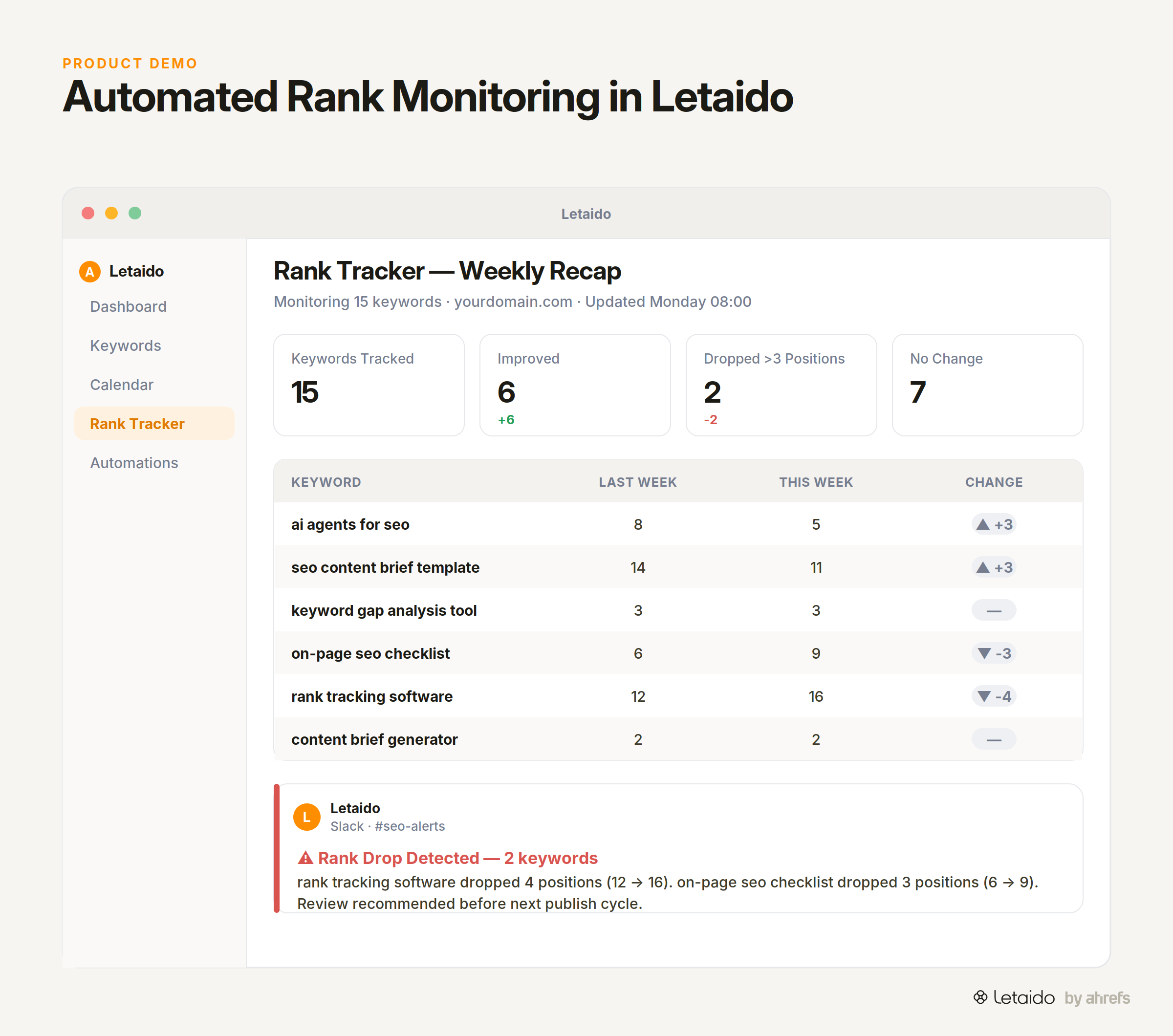Viewport: 1173px width, 1036px height.
Task: Click the 'Rank Tracker — Weekly Recap' heading
Action: click(x=447, y=271)
